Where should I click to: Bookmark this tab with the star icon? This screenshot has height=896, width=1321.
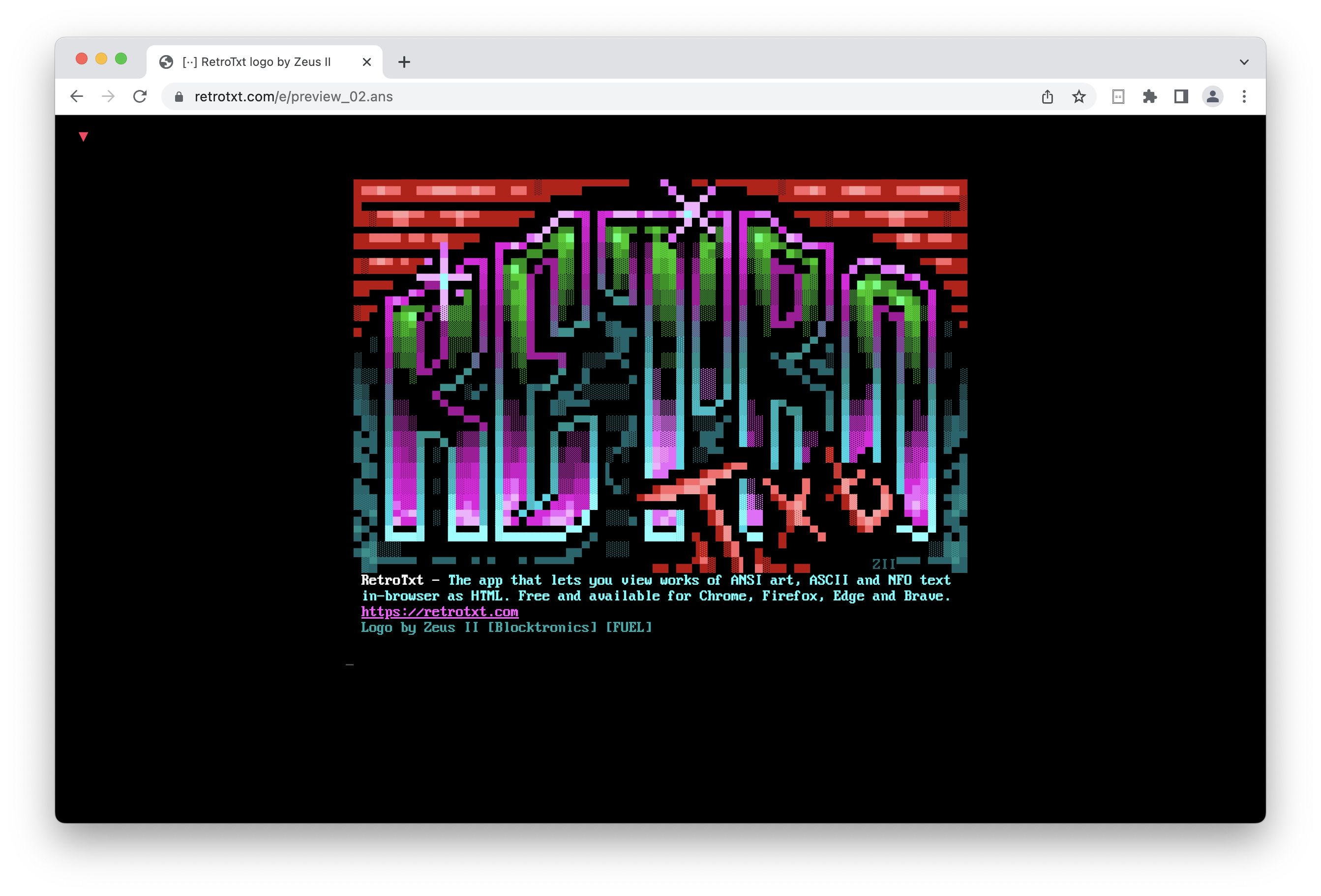pos(1079,97)
